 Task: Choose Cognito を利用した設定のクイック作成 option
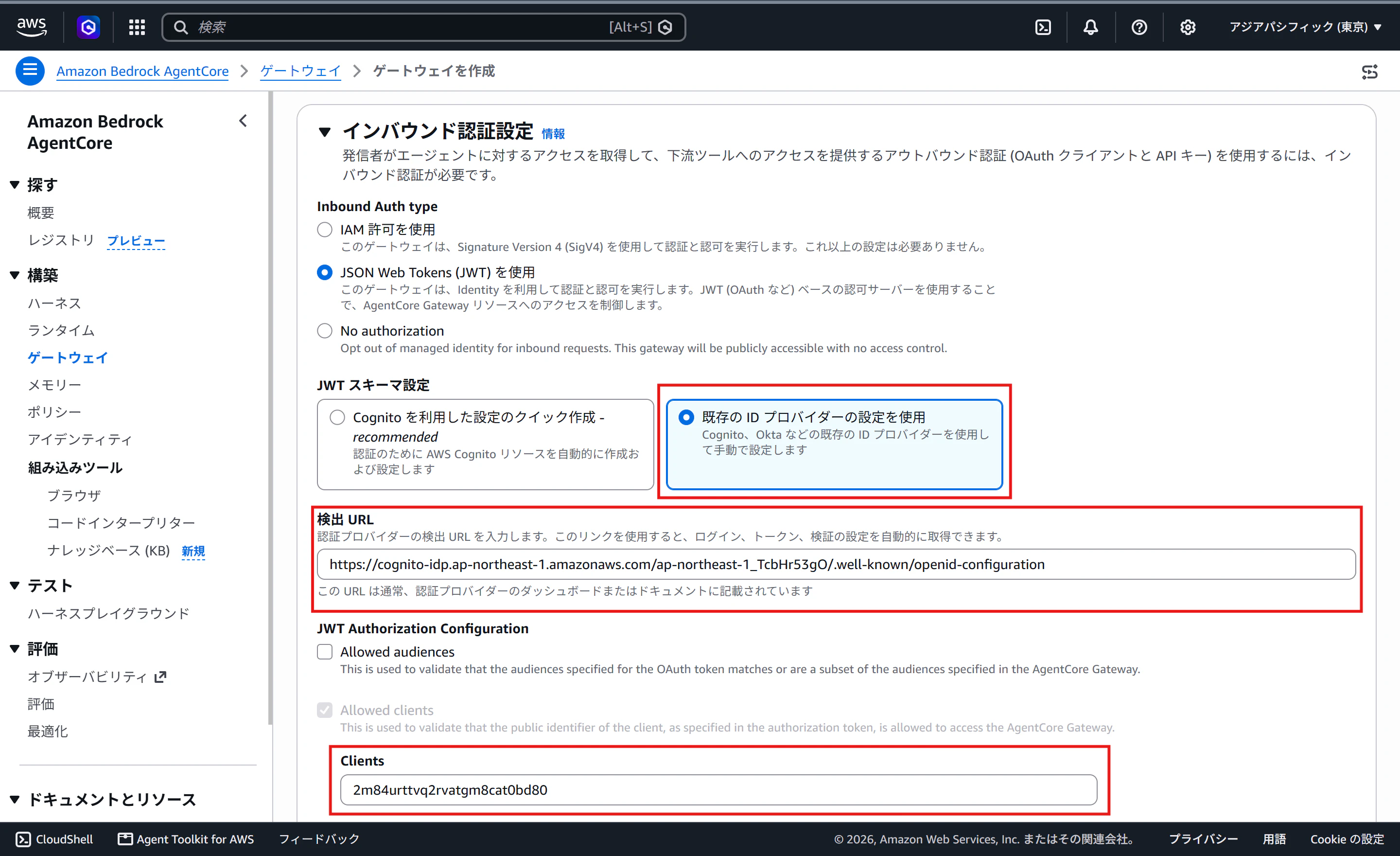[x=485, y=444]
